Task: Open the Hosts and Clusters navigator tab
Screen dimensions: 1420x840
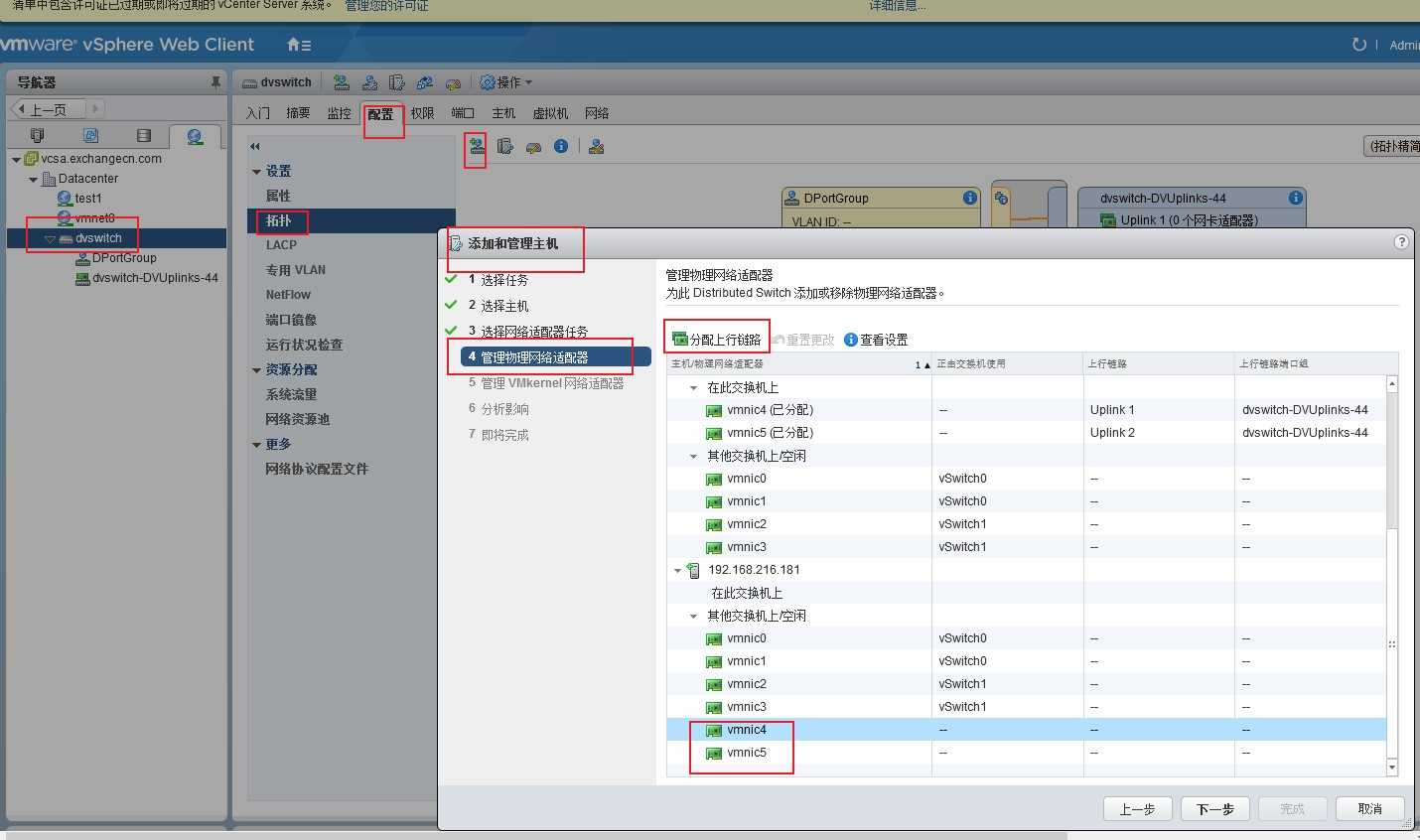Action: [x=38, y=135]
